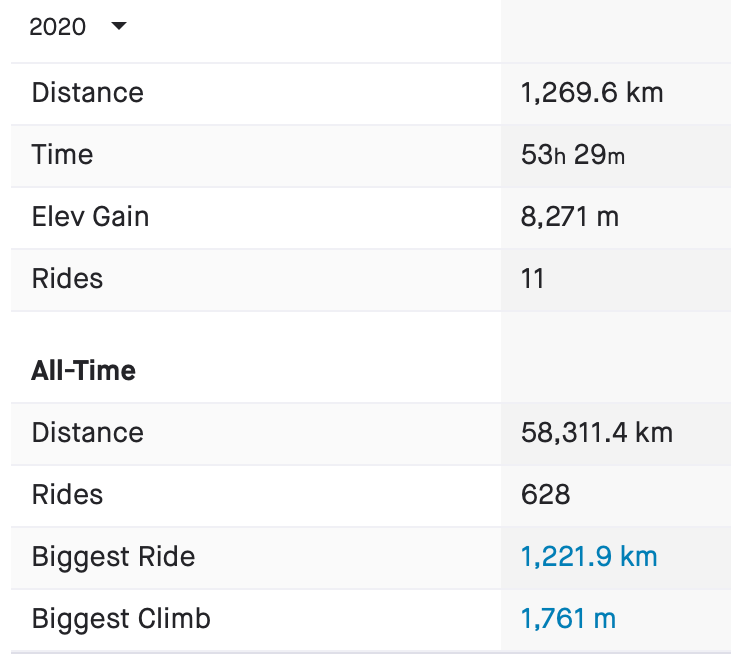Click the empty cell right of 2020

coord(616,30)
